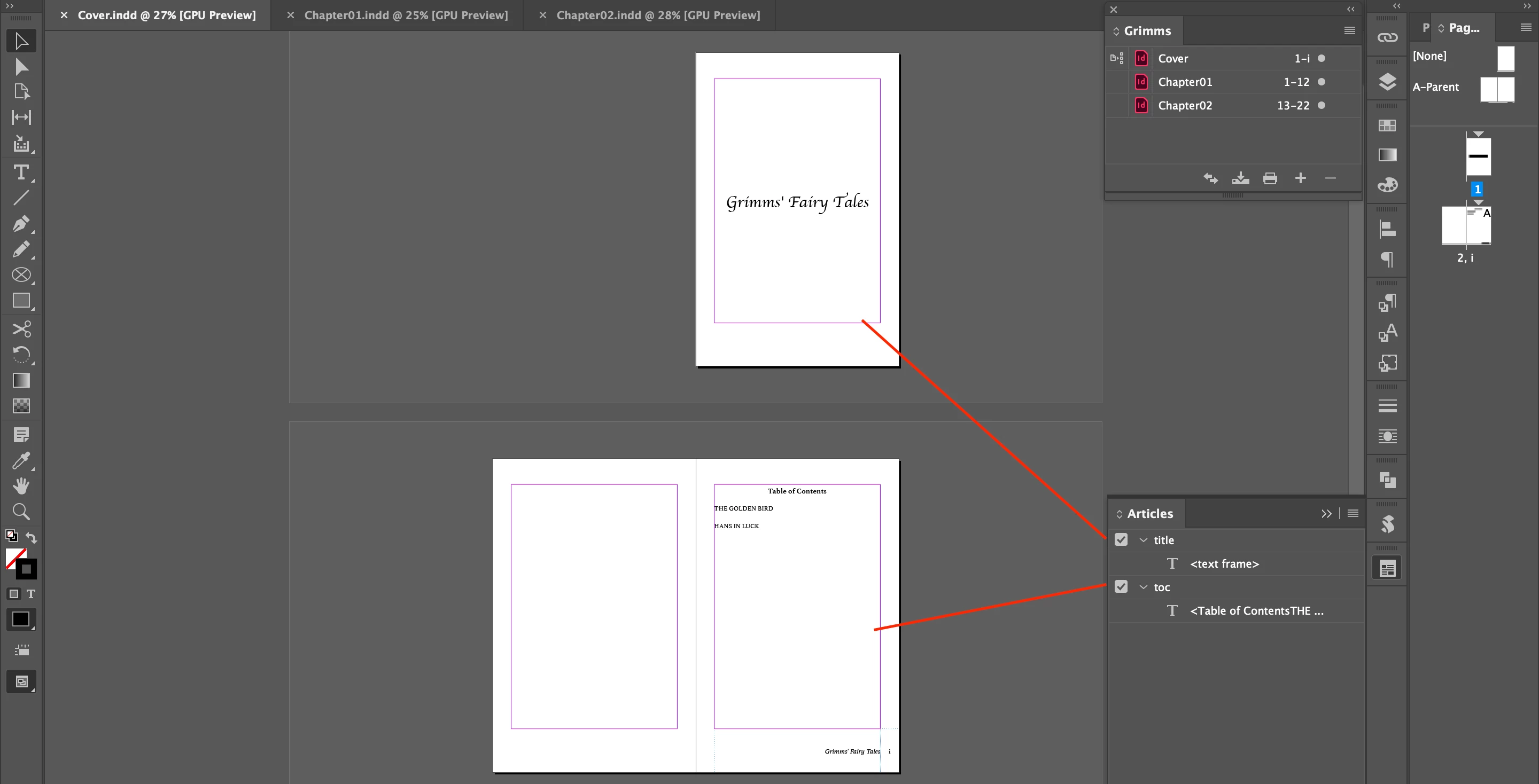Click the black Fill color swatch
Image resolution: width=1539 pixels, height=784 pixels.
(21, 619)
